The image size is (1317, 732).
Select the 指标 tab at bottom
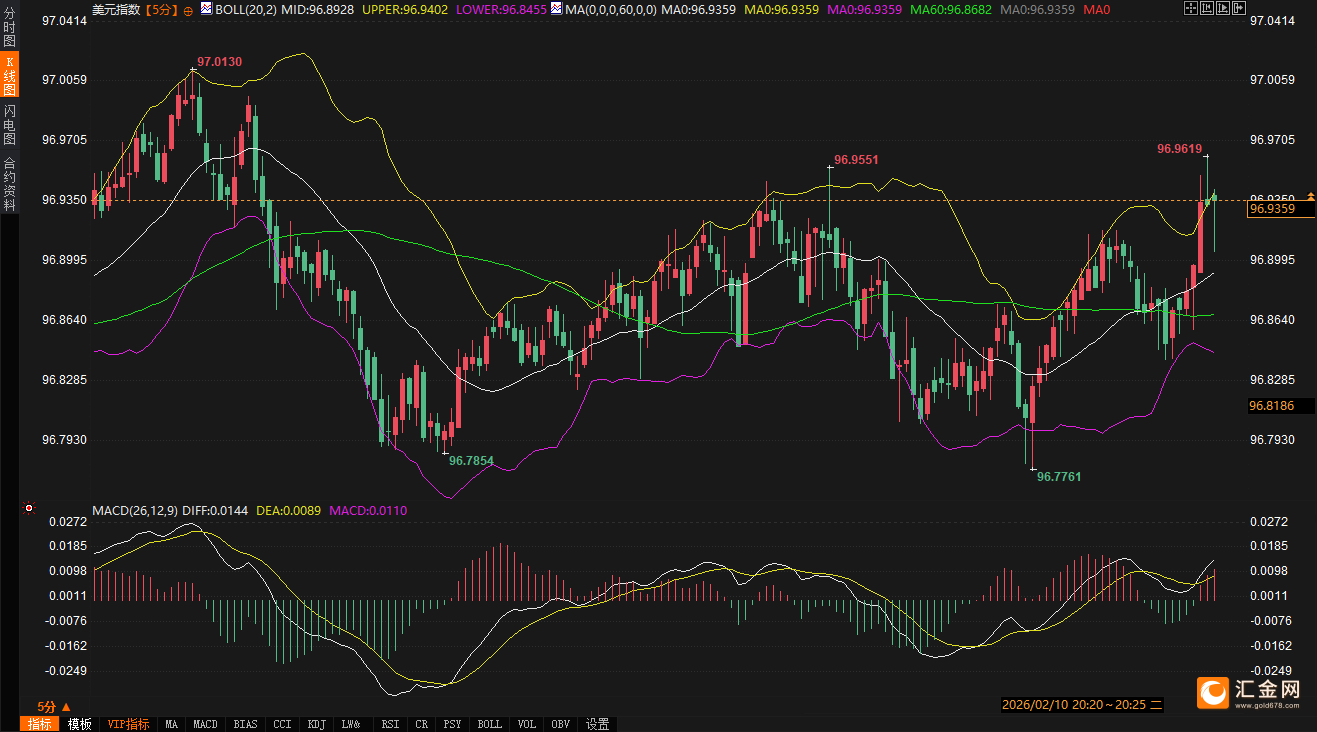(40, 724)
